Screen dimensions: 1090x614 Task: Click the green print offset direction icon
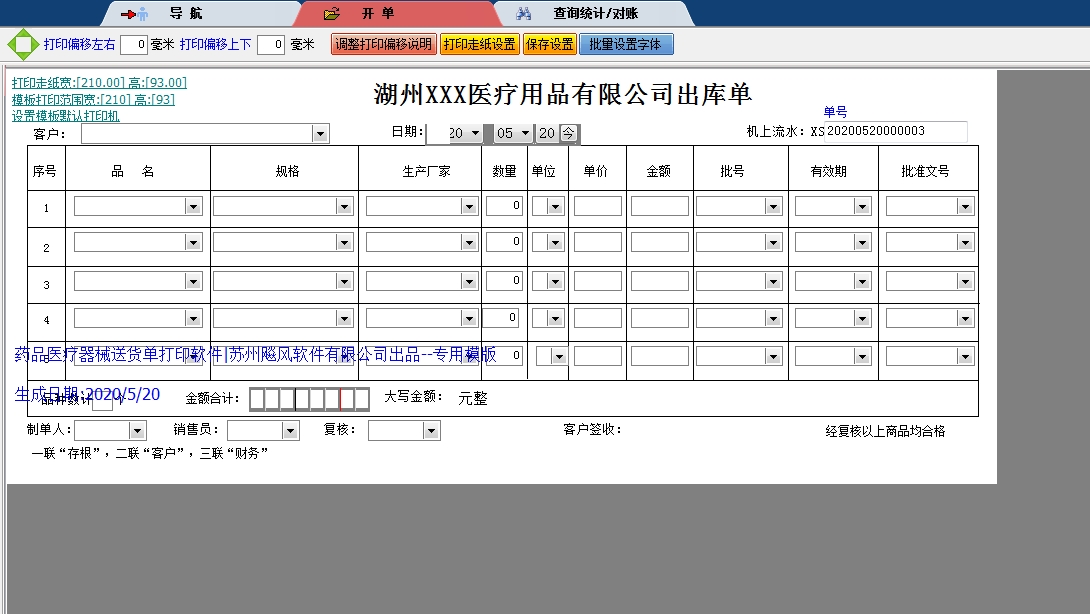[x=22, y=45]
